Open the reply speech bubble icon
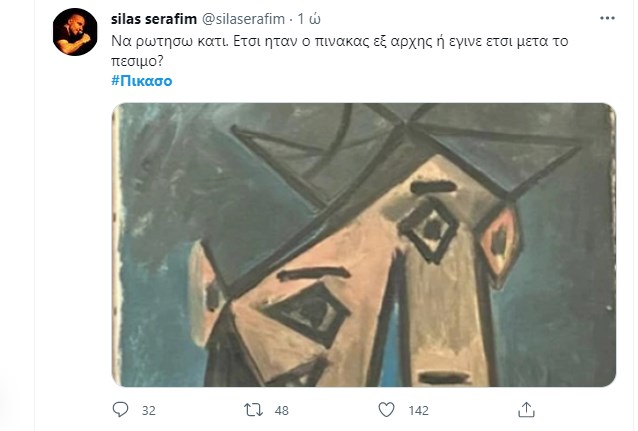Screen dimensions: 638x431 coord(120,409)
